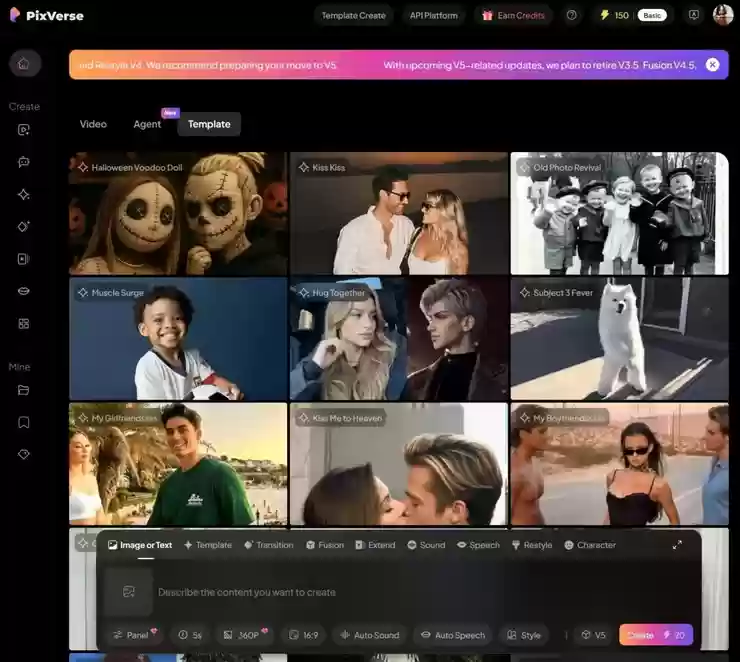740x662 pixels.
Task: Click the Earn Credits button
Action: point(513,15)
